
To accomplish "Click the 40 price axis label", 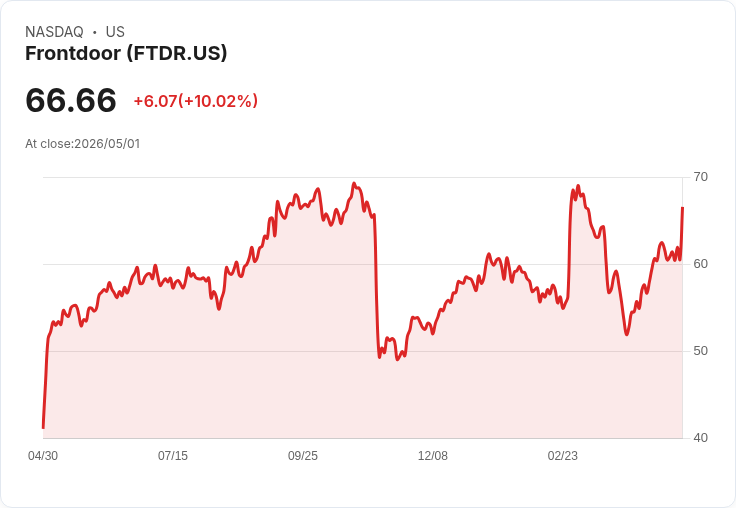I will coord(700,438).
